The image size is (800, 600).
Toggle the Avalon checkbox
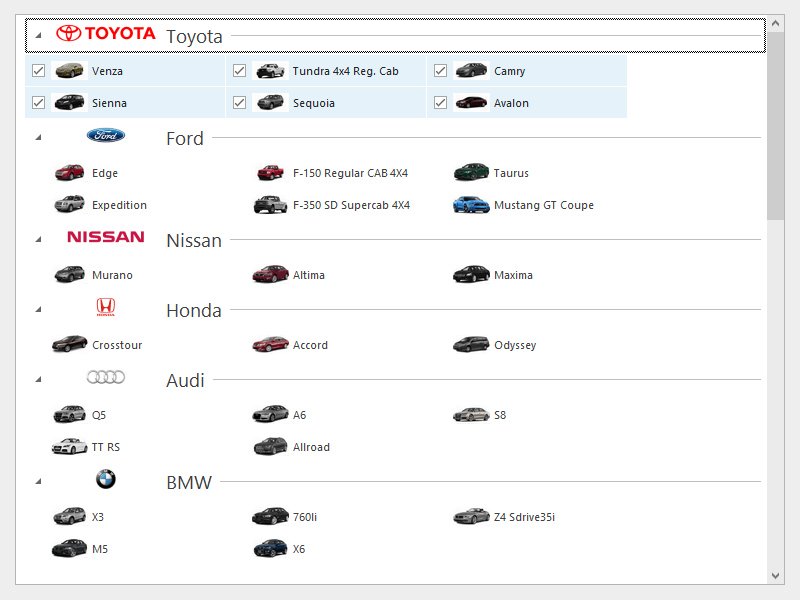point(441,103)
